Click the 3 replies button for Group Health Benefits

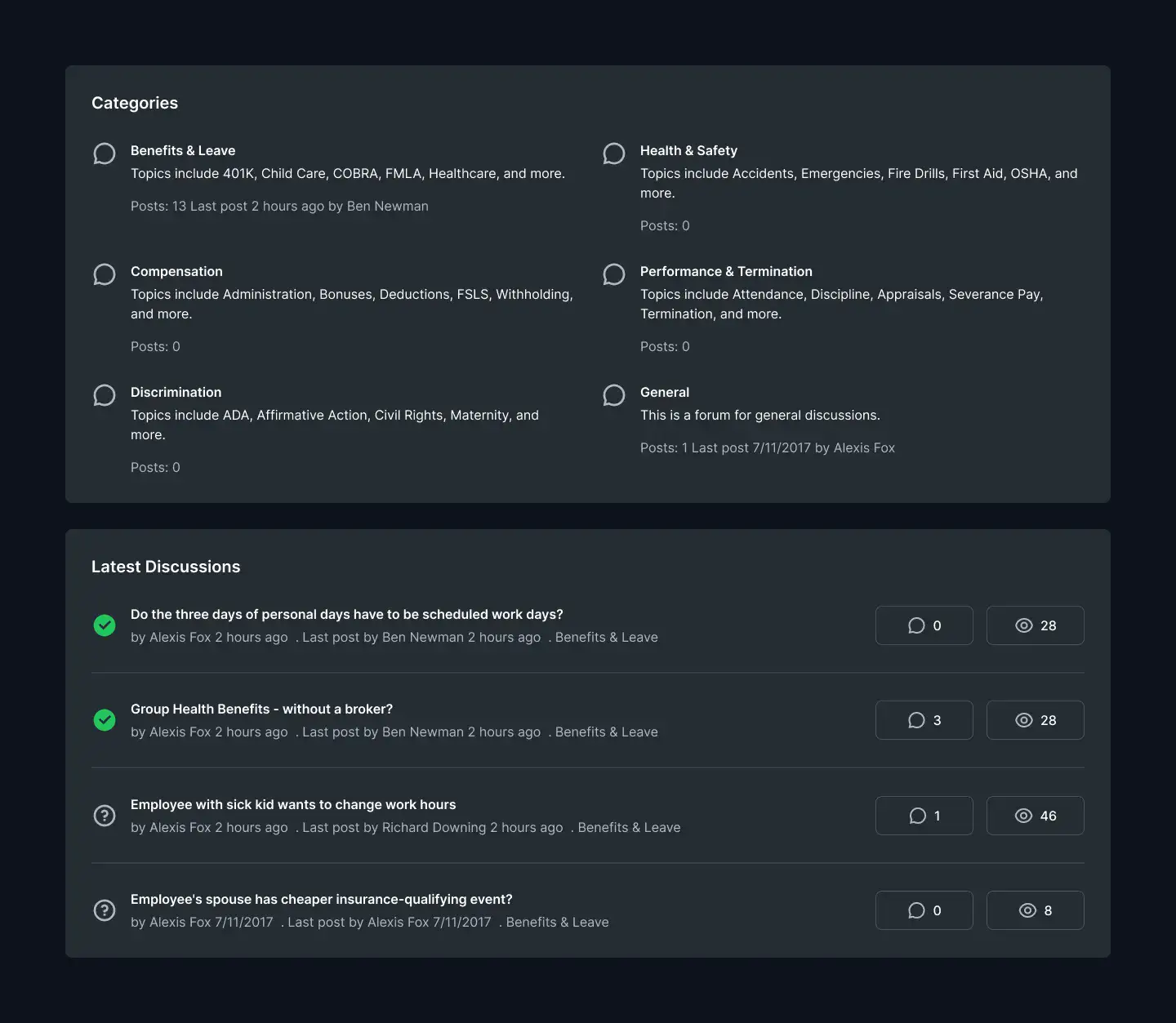click(x=924, y=720)
